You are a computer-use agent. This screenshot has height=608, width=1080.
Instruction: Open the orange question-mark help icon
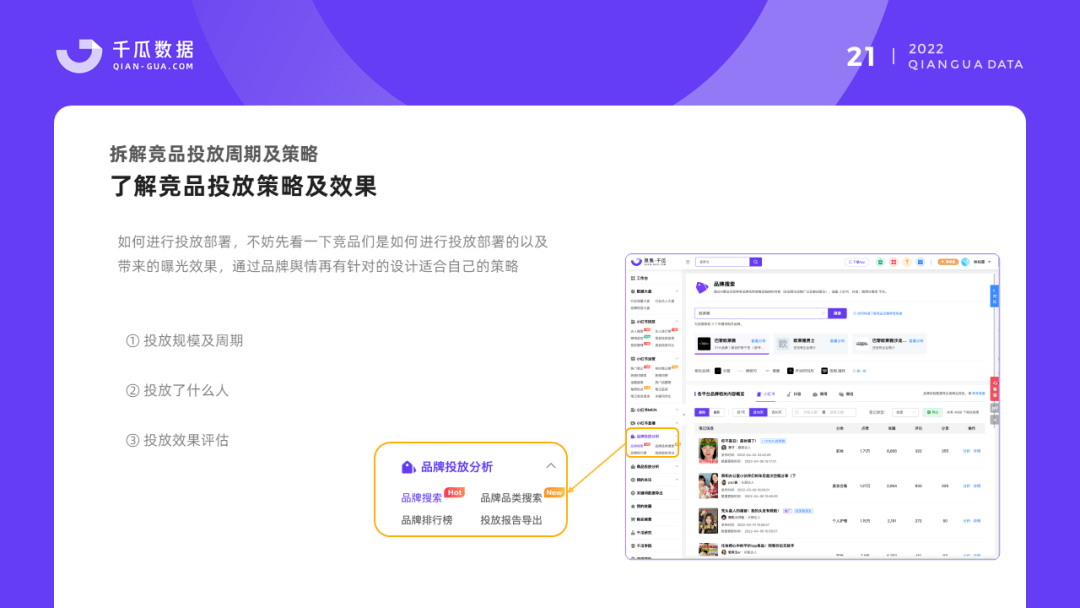pos(905,262)
